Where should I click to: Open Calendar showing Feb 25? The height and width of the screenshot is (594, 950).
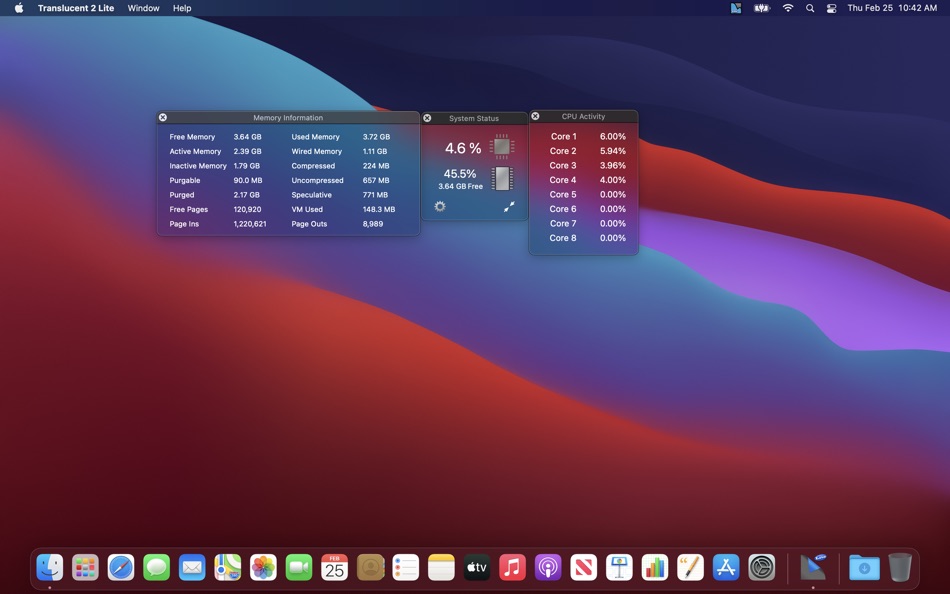coord(334,568)
